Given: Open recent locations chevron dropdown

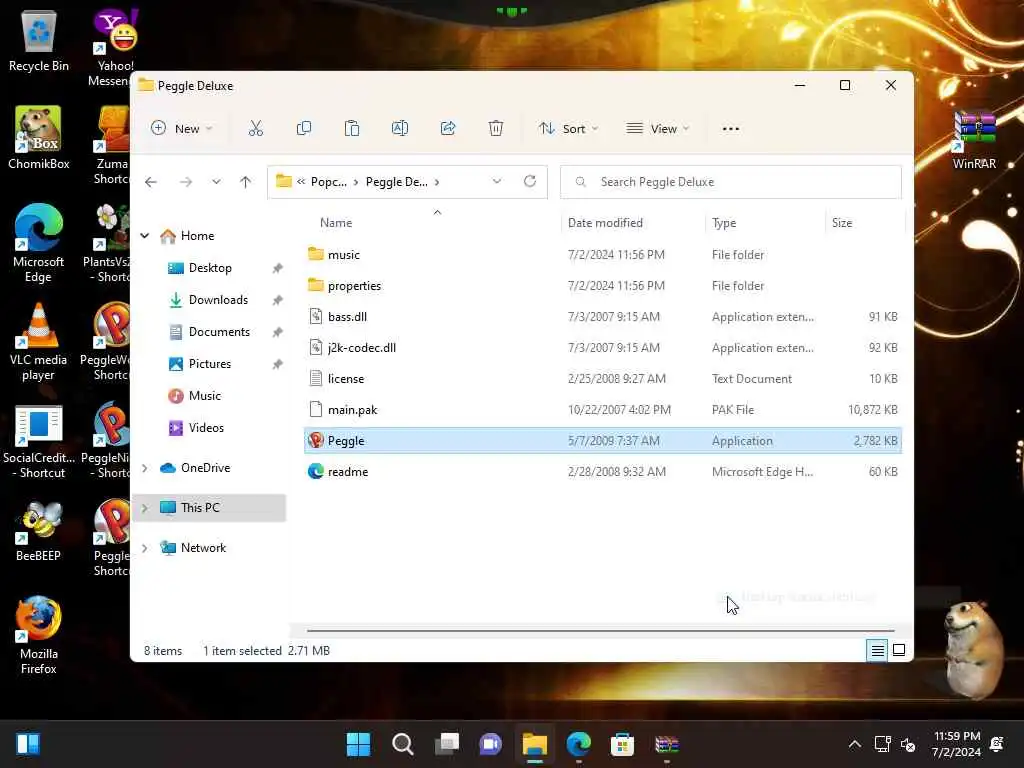Looking at the screenshot, I should [x=216, y=182].
